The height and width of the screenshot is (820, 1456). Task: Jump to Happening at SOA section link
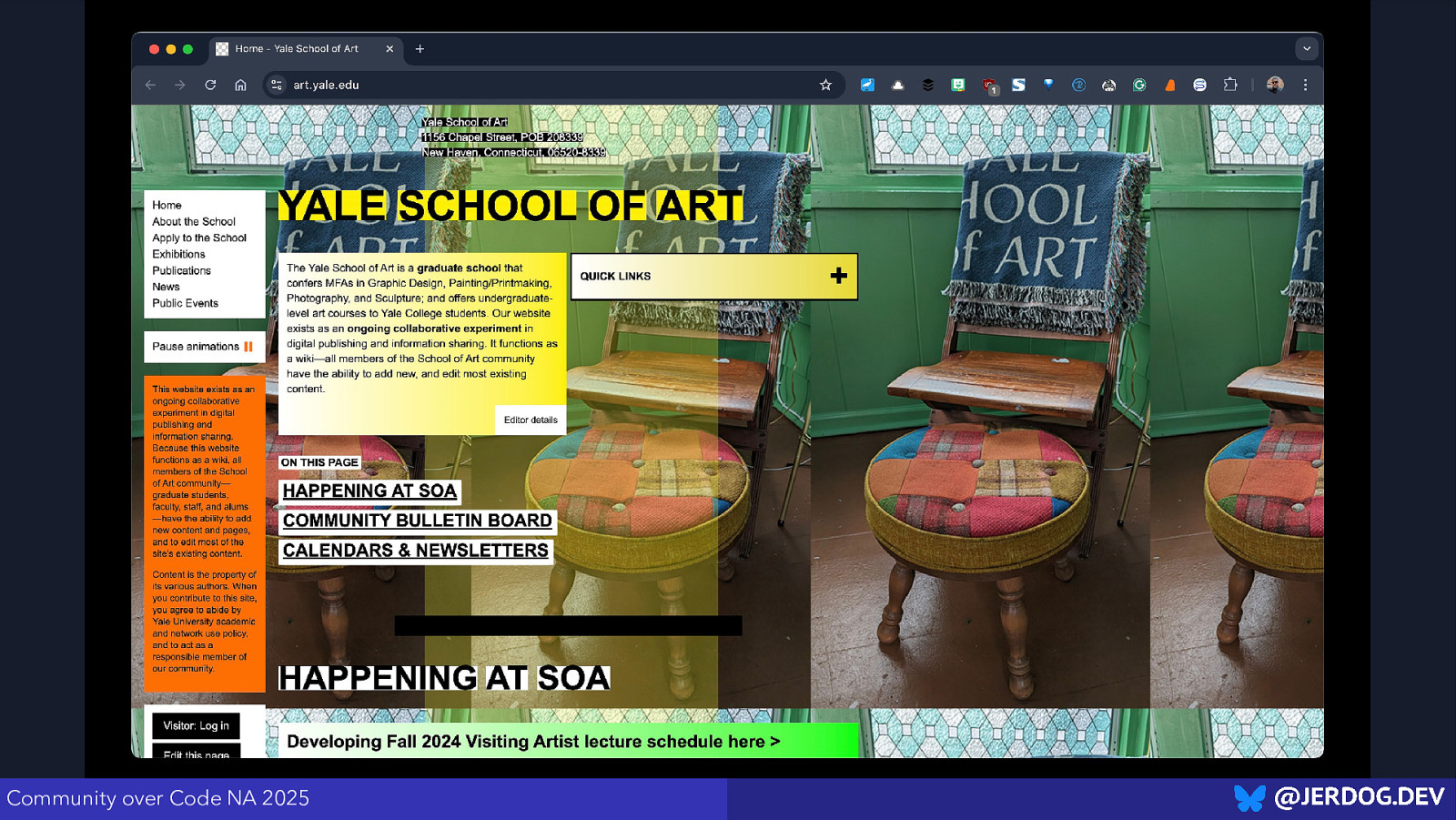[369, 491]
